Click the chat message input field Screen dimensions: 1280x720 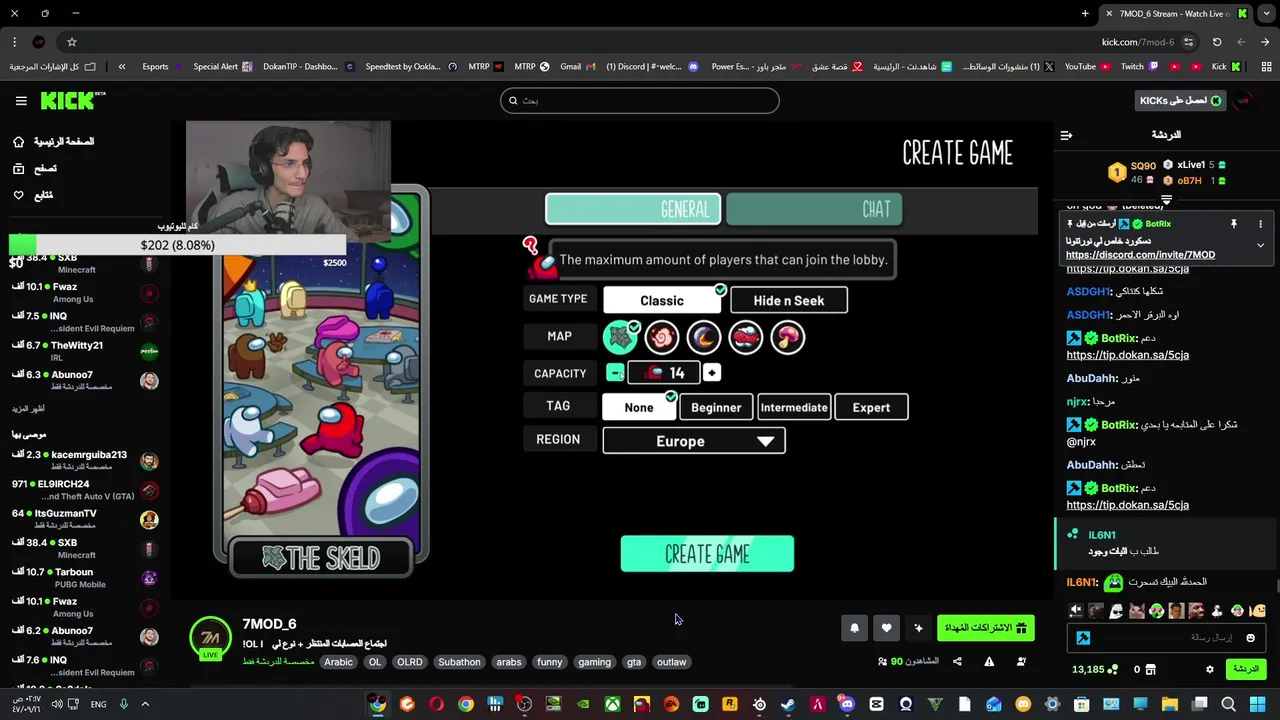click(1166, 638)
